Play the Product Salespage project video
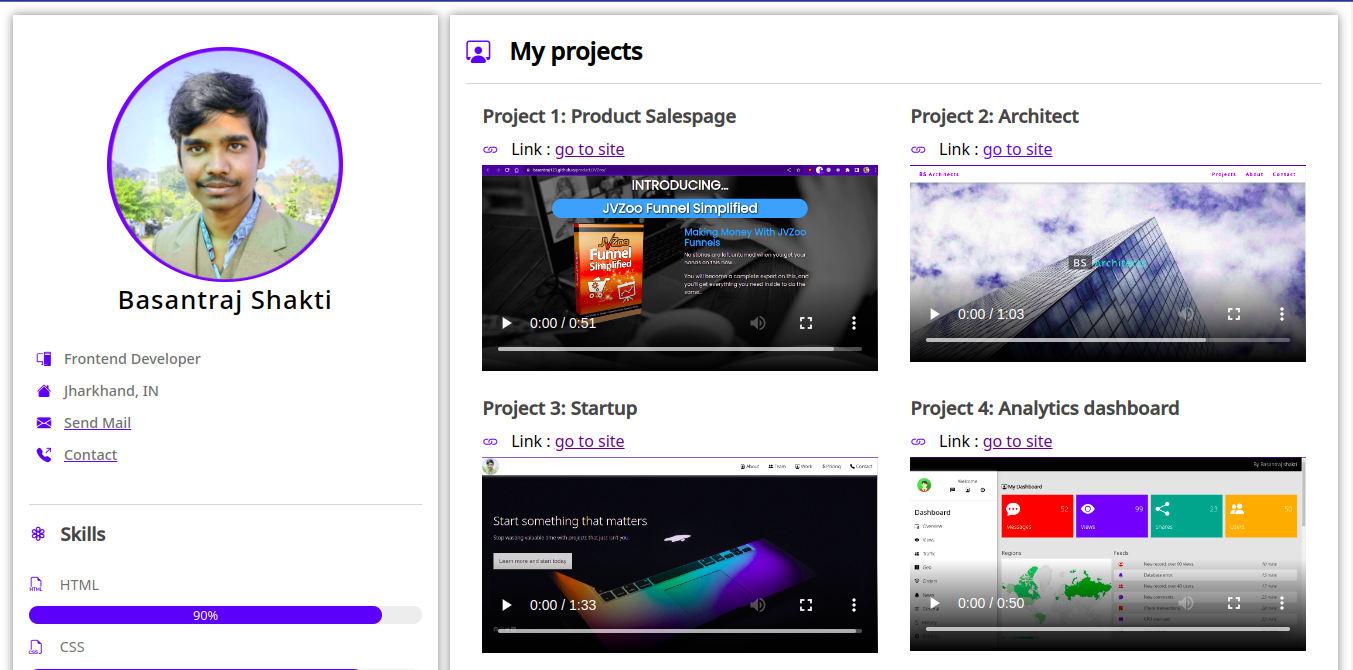1353x670 pixels. [x=506, y=322]
